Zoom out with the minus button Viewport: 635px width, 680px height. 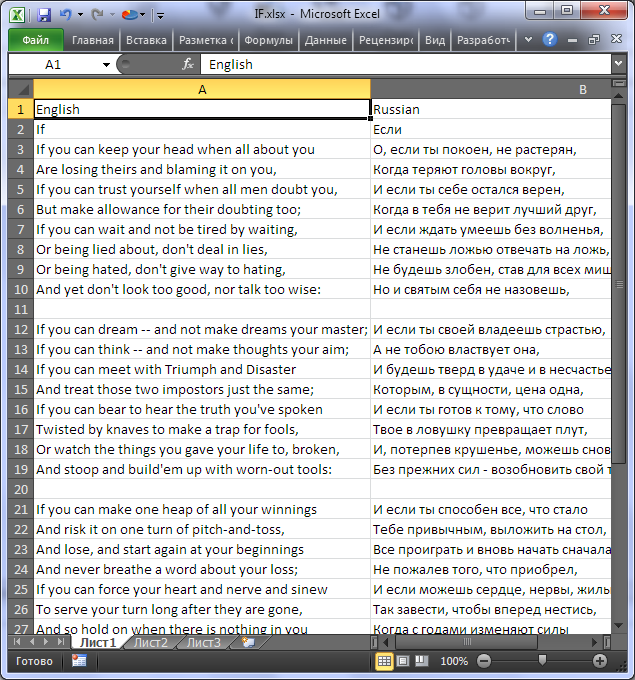click(483, 661)
